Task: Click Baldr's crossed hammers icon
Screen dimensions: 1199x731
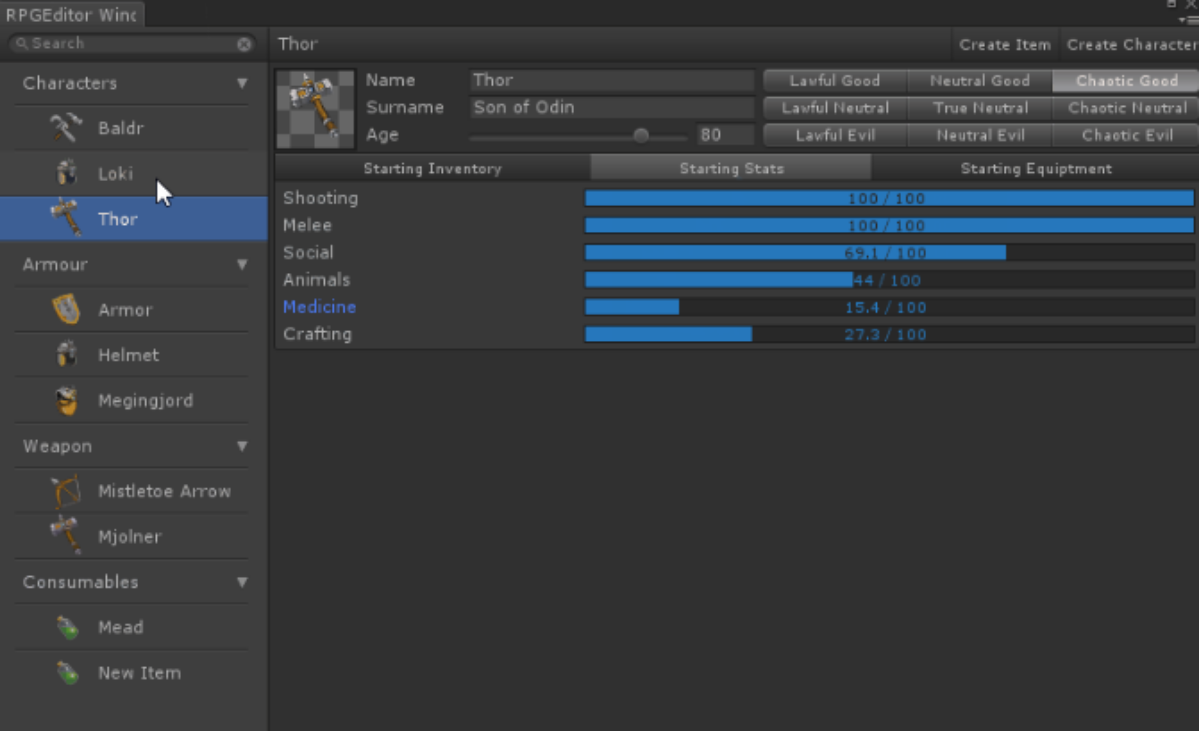Action: click(67, 128)
